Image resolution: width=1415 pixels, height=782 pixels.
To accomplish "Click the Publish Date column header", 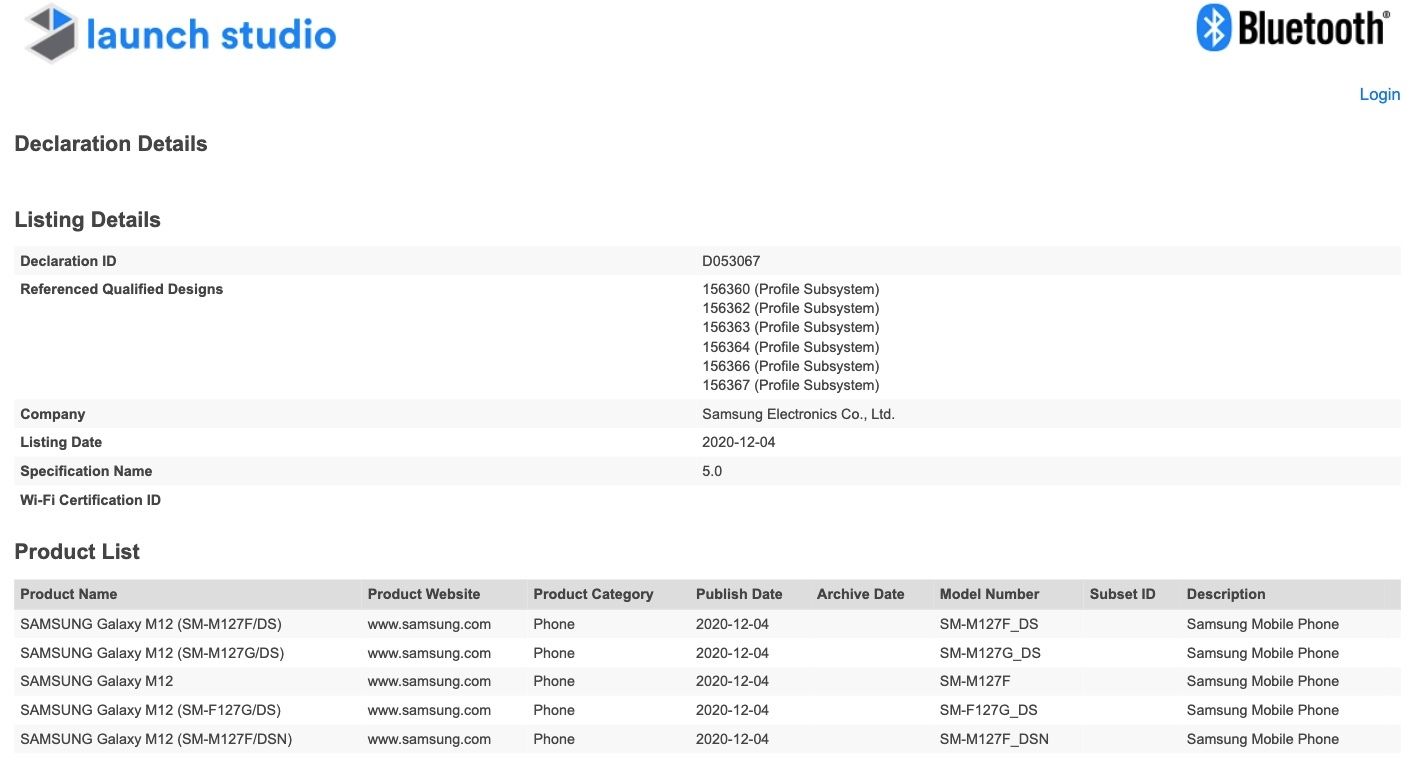I will coord(739,594).
